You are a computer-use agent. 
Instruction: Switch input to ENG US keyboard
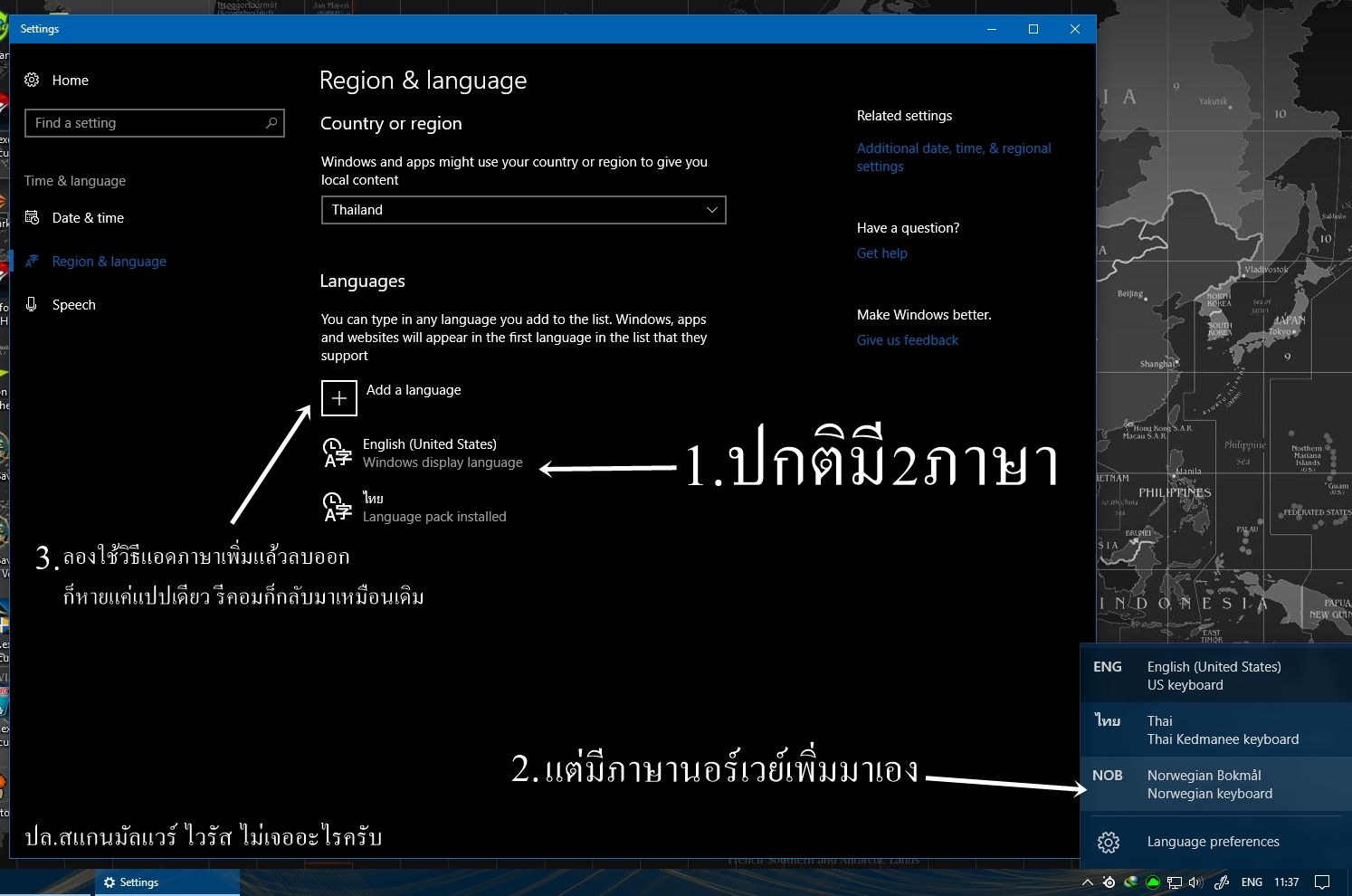pyautogui.click(x=1216, y=676)
